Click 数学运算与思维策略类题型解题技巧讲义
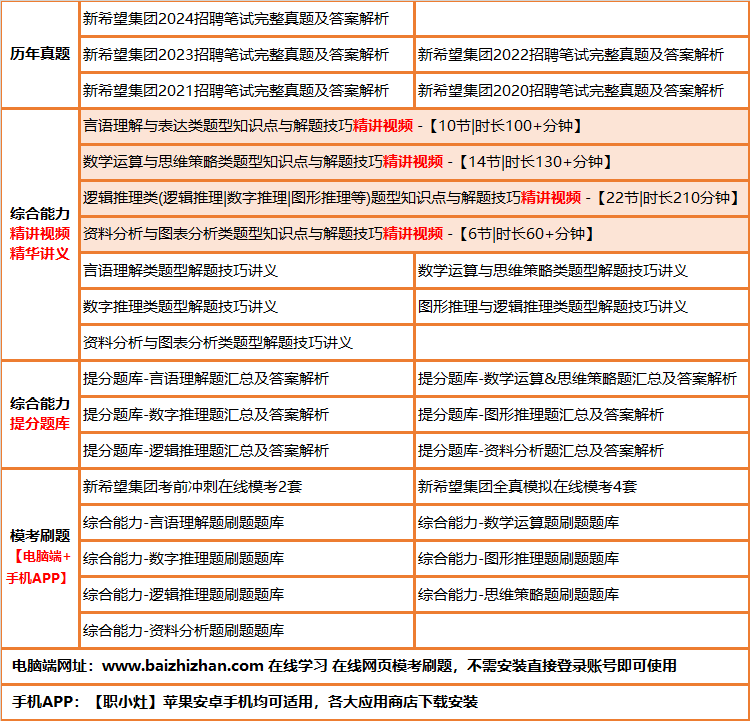The image size is (750, 721). click(582, 271)
